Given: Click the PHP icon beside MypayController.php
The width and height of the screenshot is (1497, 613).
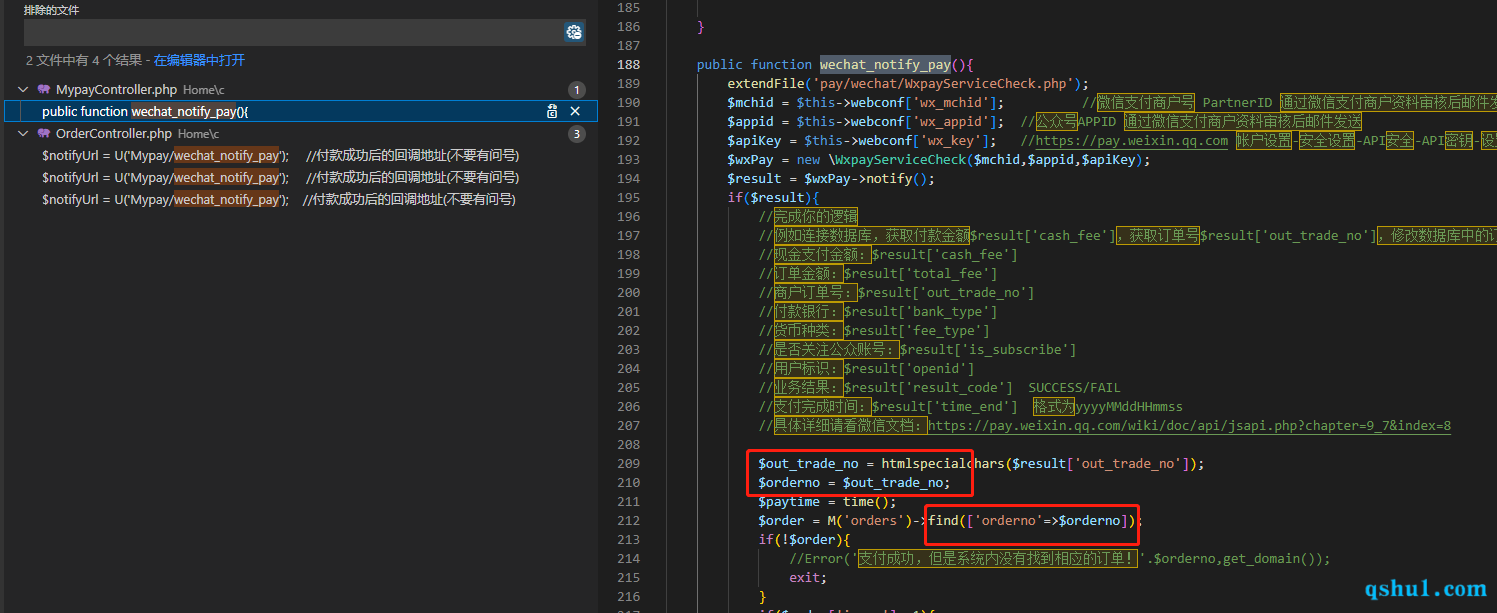Looking at the screenshot, I should (x=44, y=90).
